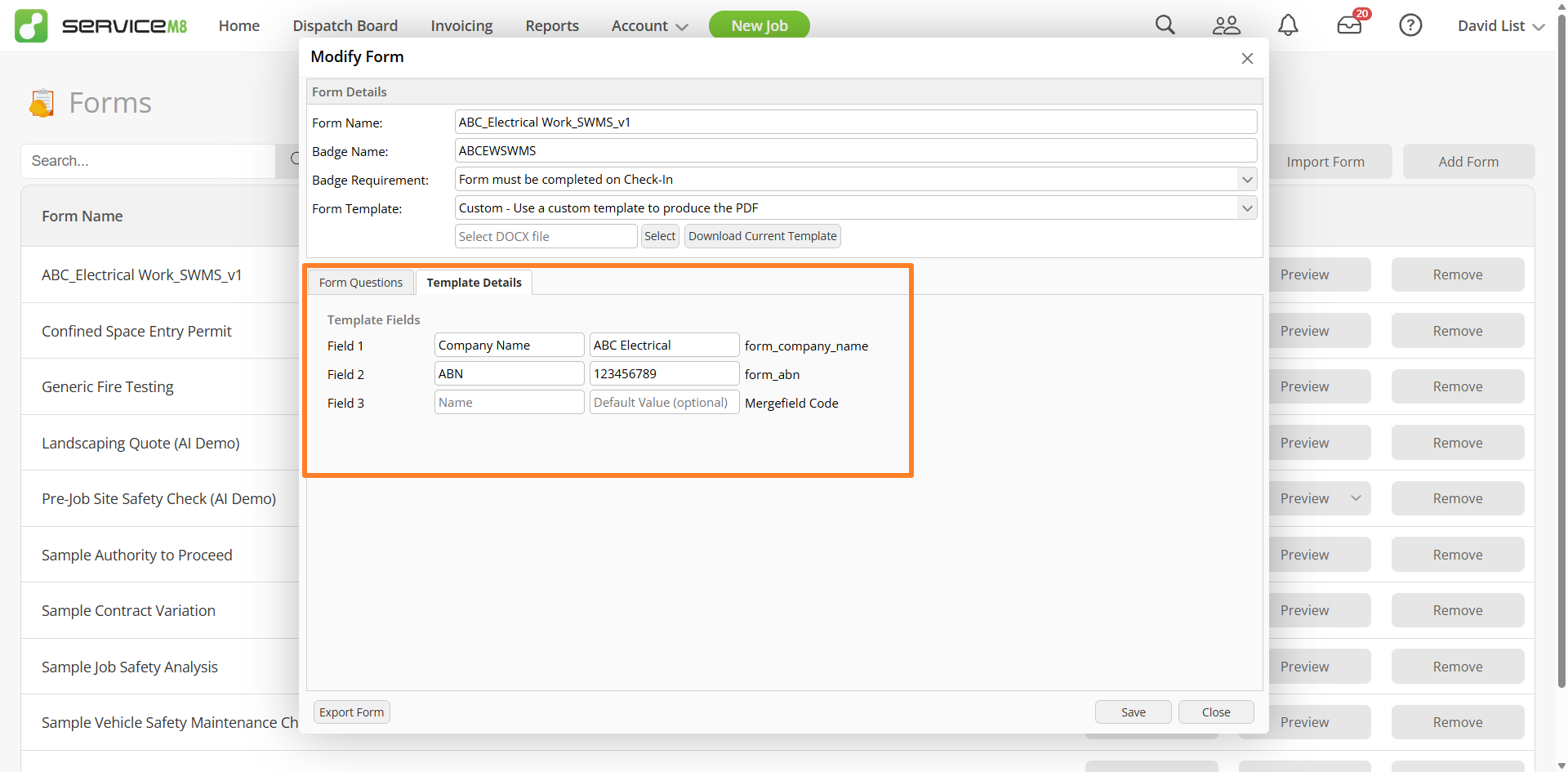Viewport: 1568px width, 772px height.
Task: Open the inbox icon with 20 badge
Action: click(x=1350, y=25)
